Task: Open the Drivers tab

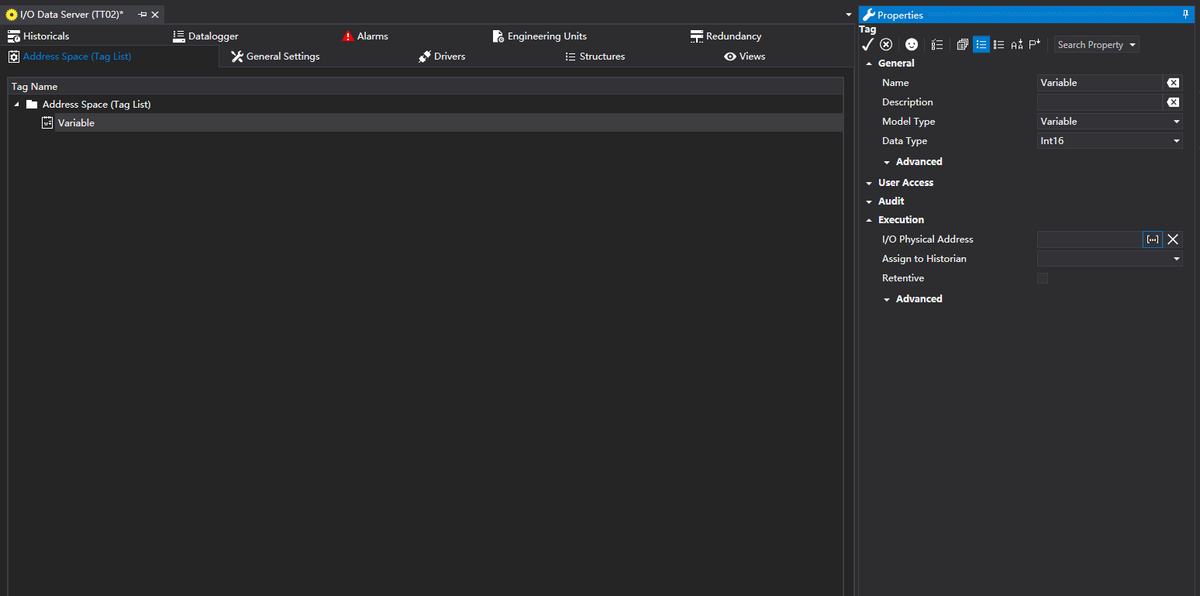Action: tap(449, 56)
